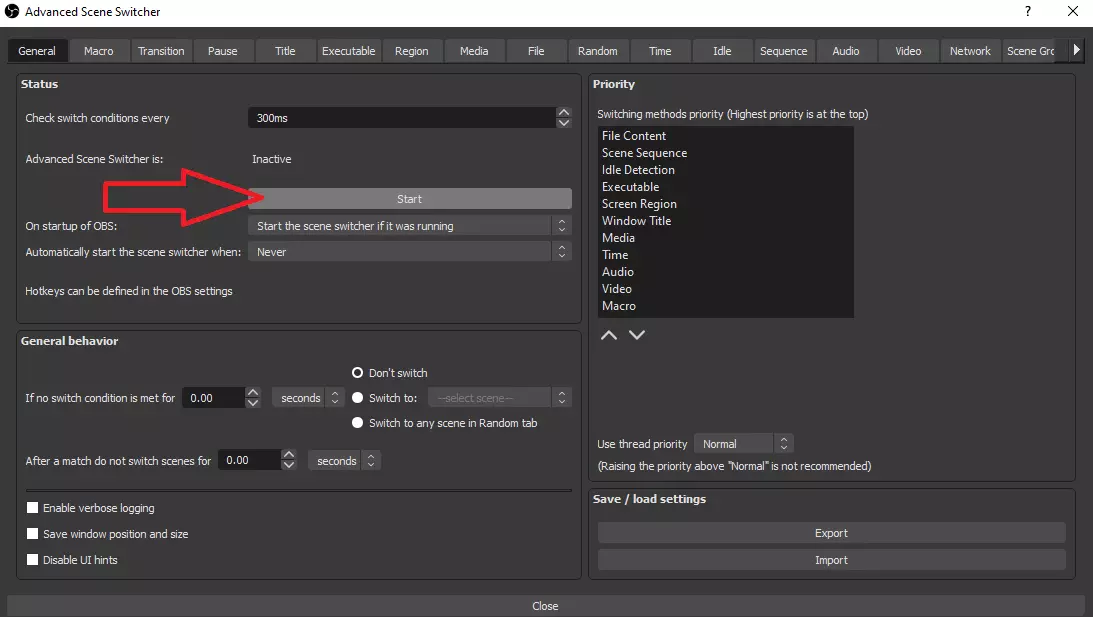The height and width of the screenshot is (617, 1093).
Task: Choose Switch to any scene in Random tab
Action: 357,423
